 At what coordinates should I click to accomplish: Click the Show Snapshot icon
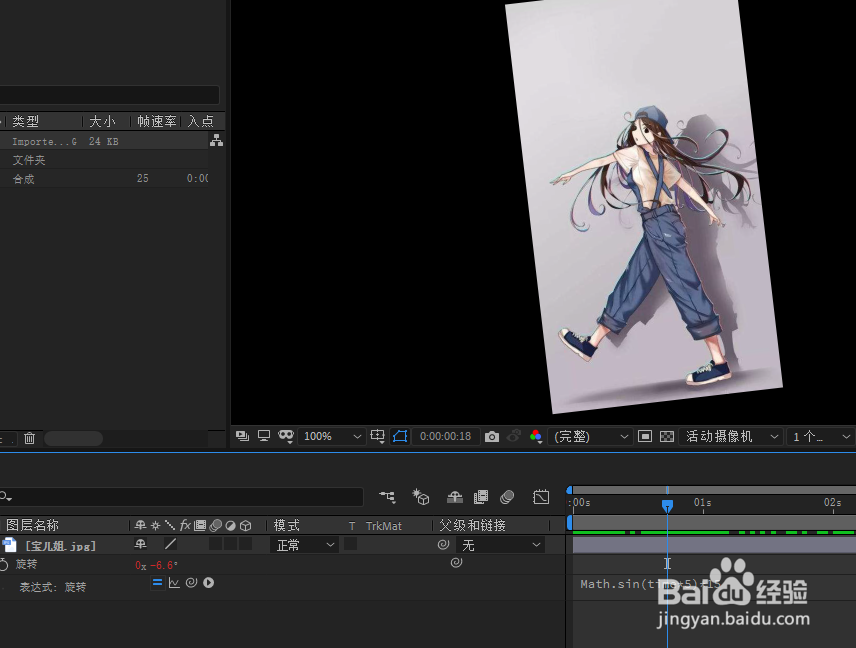click(514, 436)
